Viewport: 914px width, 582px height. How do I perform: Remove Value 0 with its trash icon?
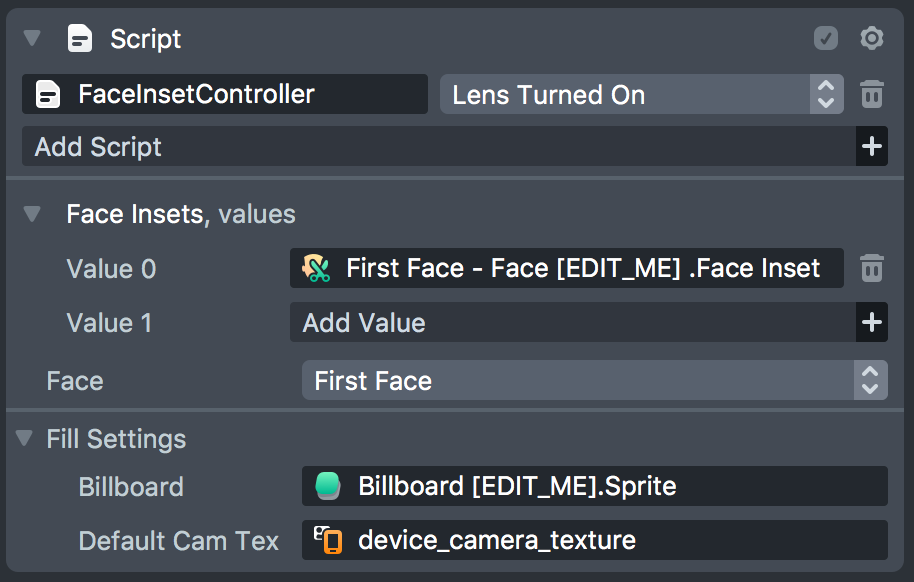click(x=872, y=268)
